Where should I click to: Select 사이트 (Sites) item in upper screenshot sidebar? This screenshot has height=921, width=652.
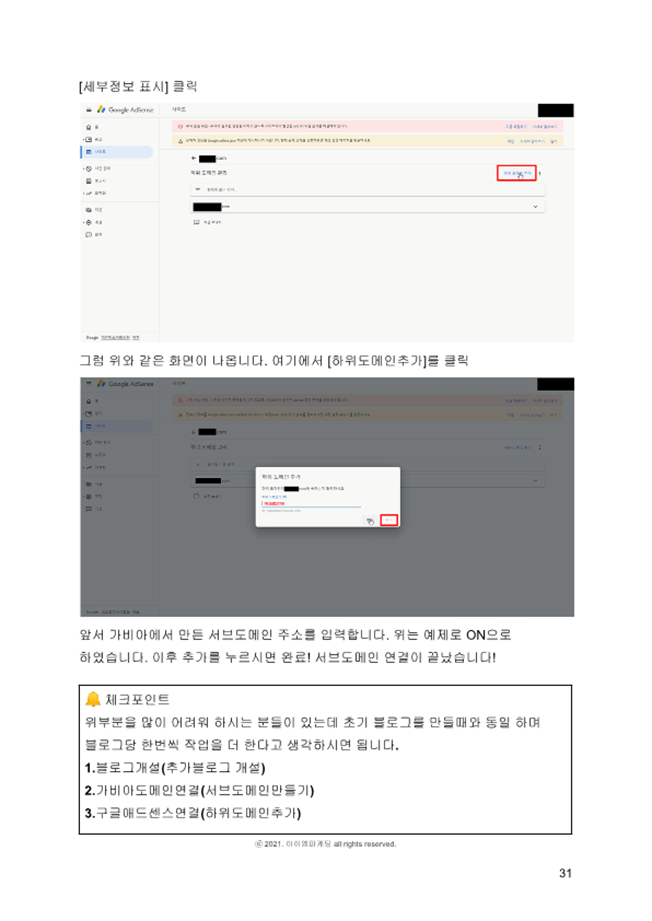(x=116, y=152)
